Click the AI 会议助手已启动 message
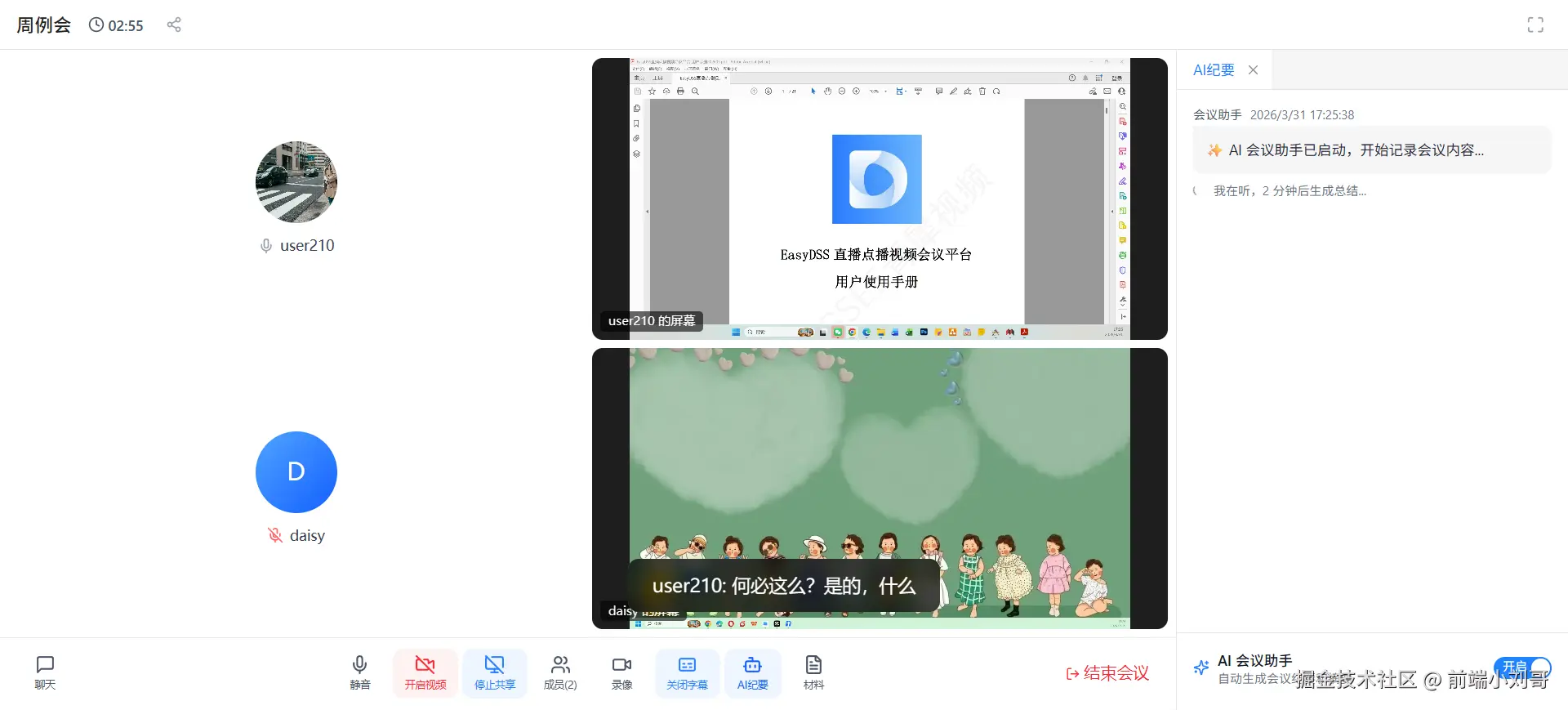1568x710 pixels. [x=1372, y=150]
